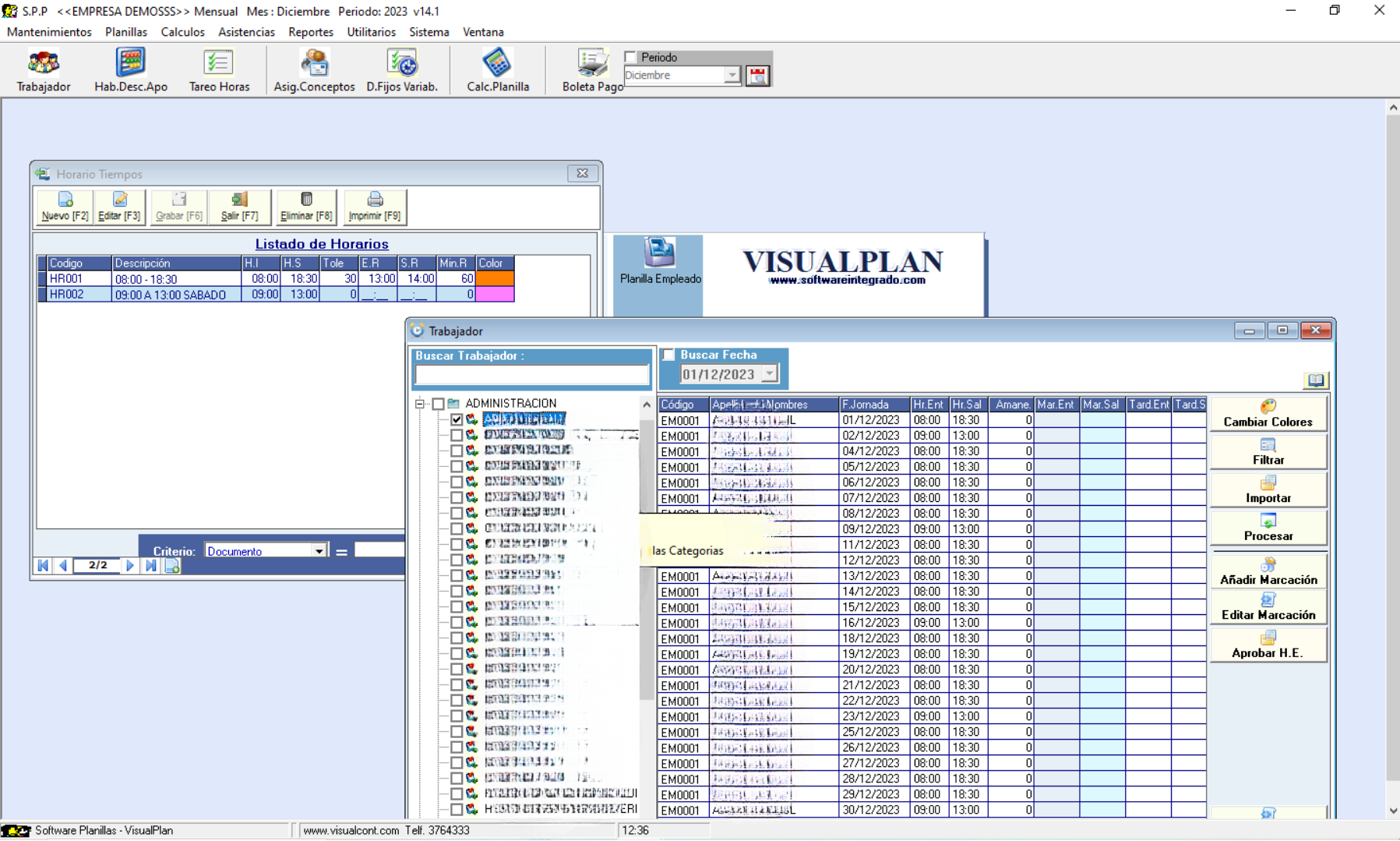The width and height of the screenshot is (1400, 841).
Task: Click the Procesar button
Action: 1268,528
